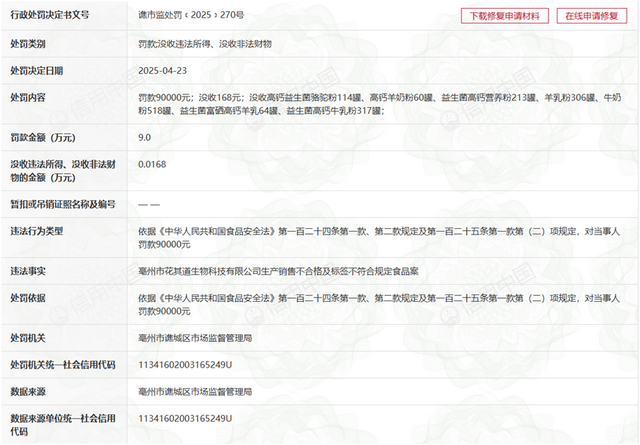This screenshot has width=640, height=445.
Task: Select the 处罚机关统一社会信用代码 code value
Action: tap(185, 365)
